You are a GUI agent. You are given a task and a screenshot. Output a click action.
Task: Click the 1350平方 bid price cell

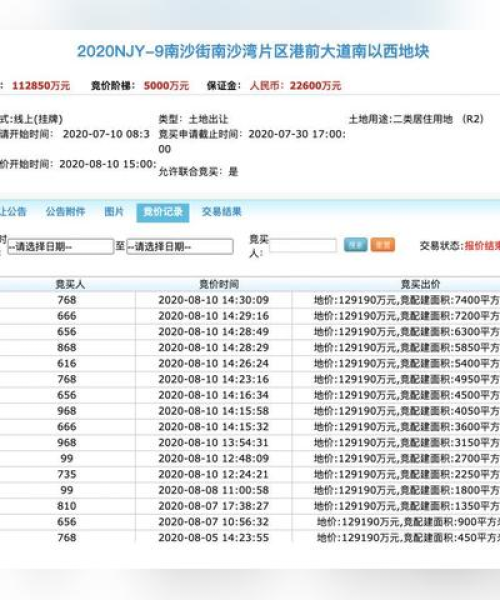point(407,506)
